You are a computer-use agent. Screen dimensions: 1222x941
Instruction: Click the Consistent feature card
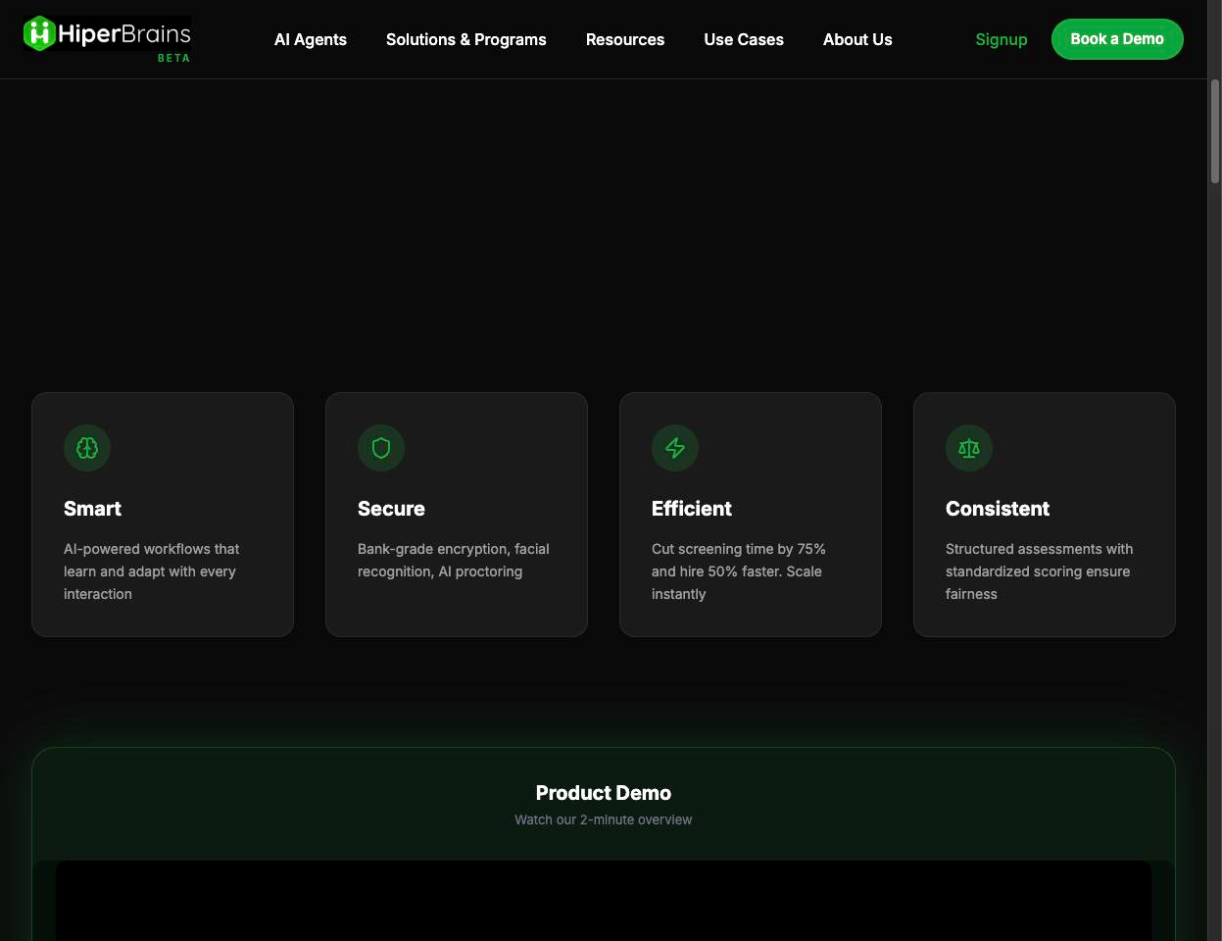click(x=1044, y=513)
